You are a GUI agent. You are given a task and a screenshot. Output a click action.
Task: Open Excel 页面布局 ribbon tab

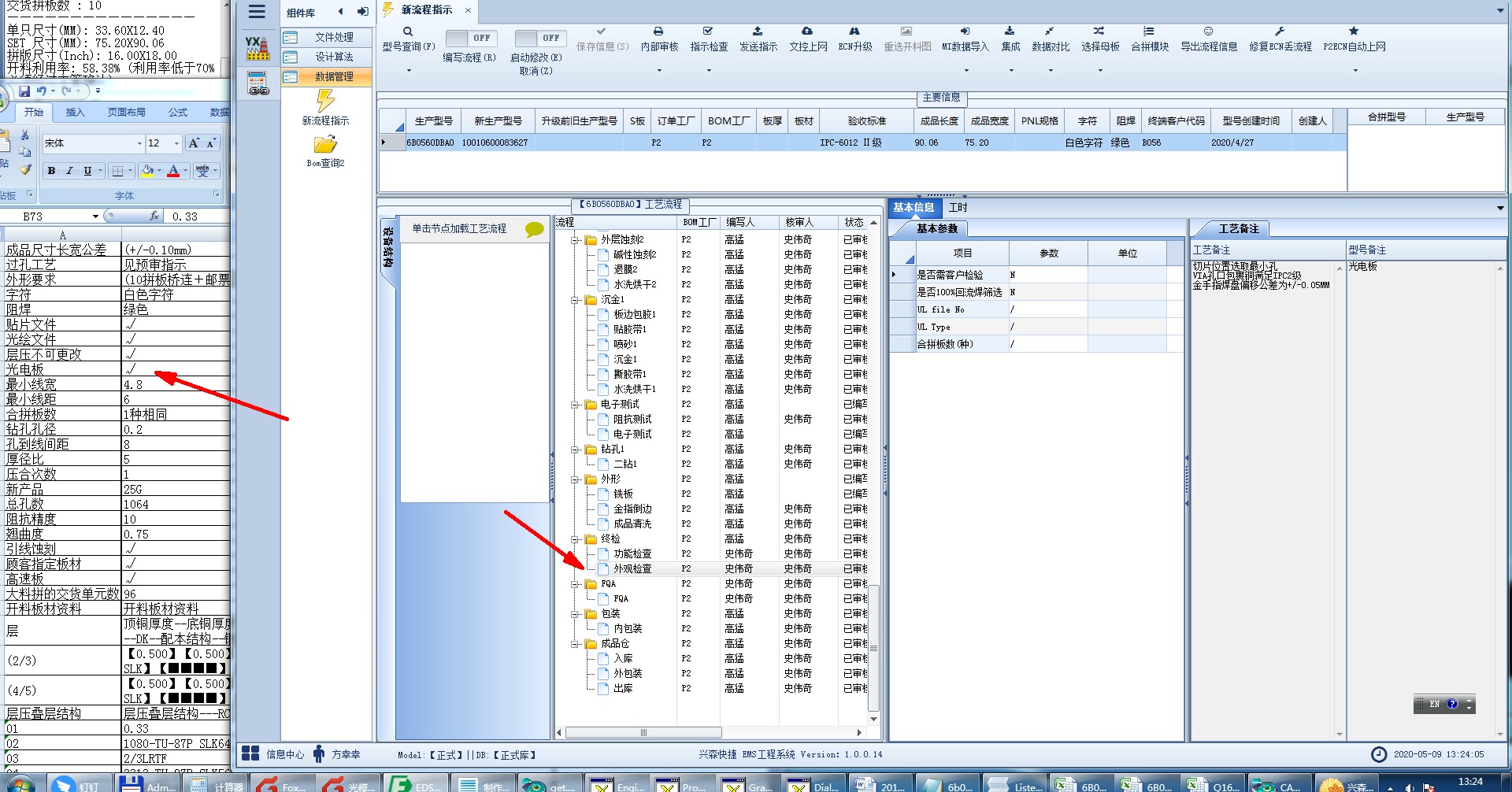pos(126,113)
